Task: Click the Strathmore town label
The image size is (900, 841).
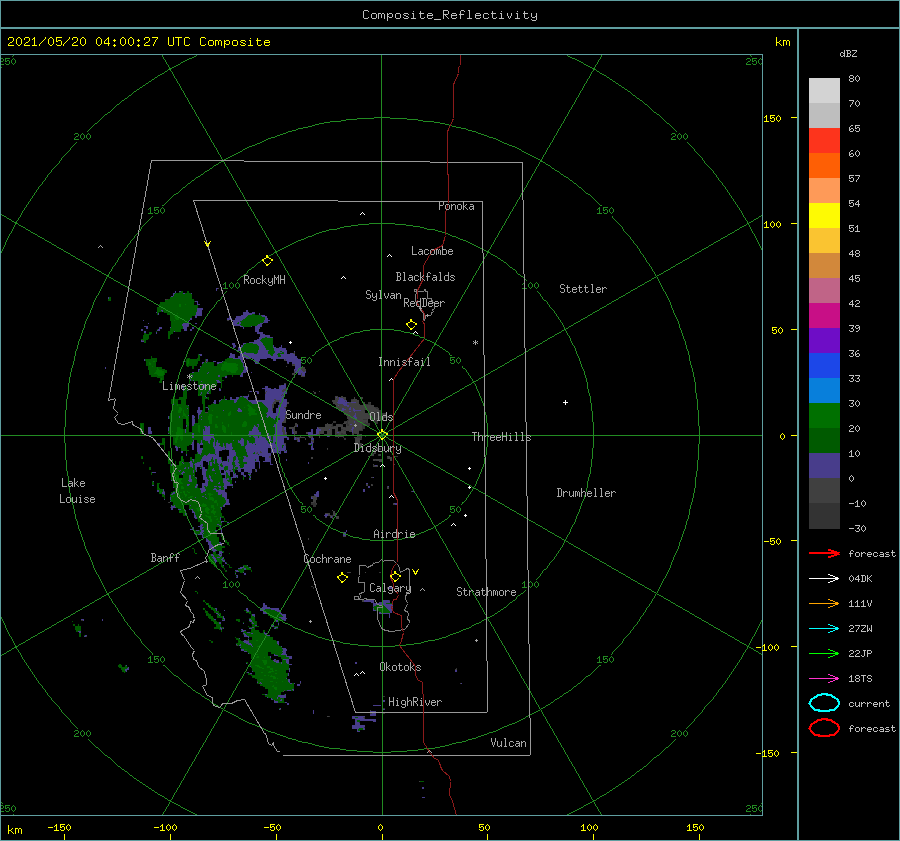Action: pyautogui.click(x=486, y=592)
